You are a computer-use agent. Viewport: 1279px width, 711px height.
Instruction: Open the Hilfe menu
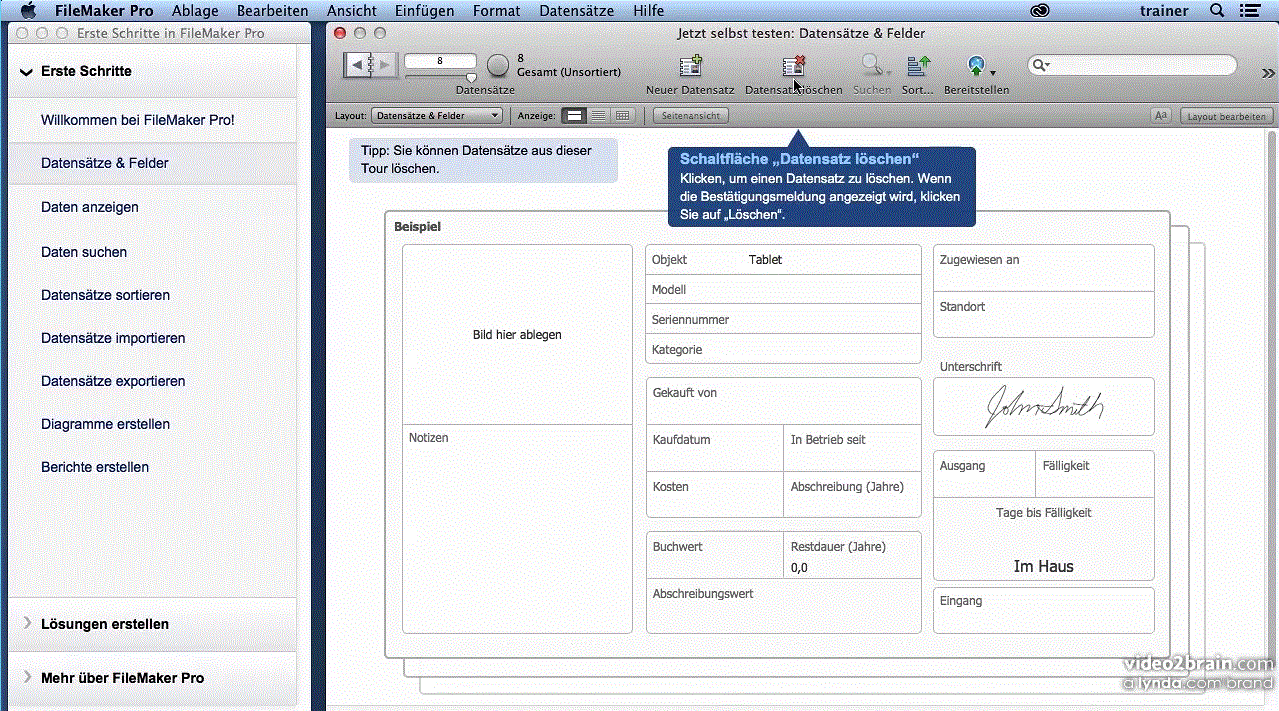click(648, 11)
